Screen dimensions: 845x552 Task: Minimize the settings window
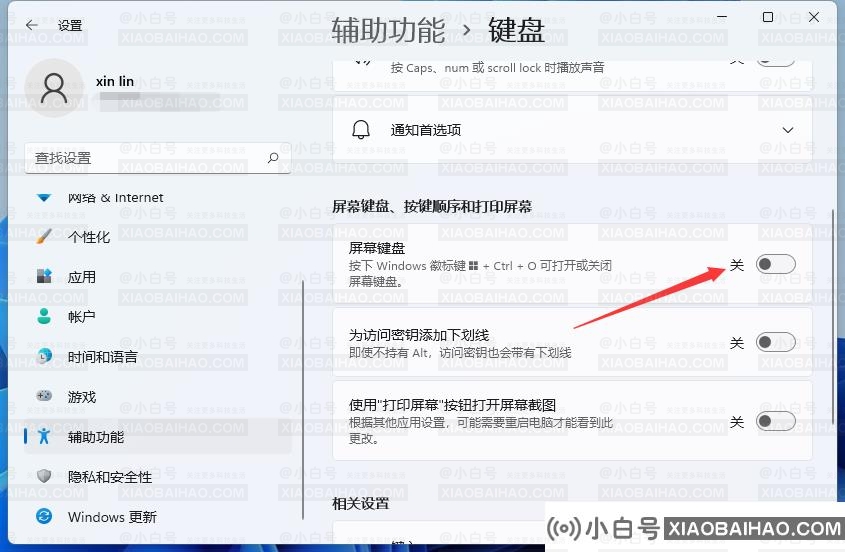722,17
